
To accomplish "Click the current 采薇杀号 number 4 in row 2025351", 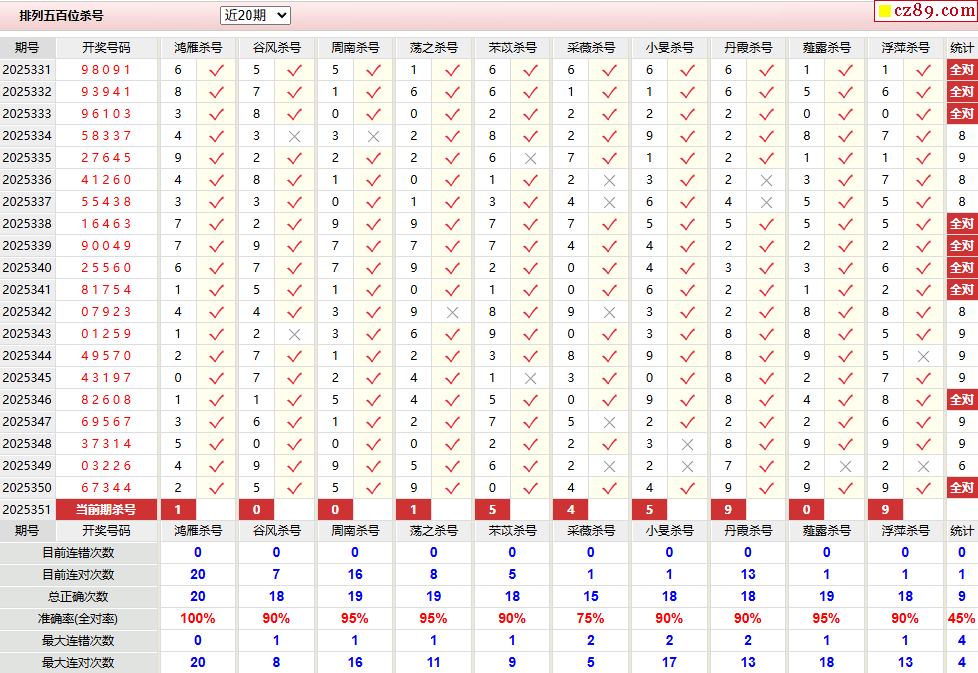I will tap(571, 510).
